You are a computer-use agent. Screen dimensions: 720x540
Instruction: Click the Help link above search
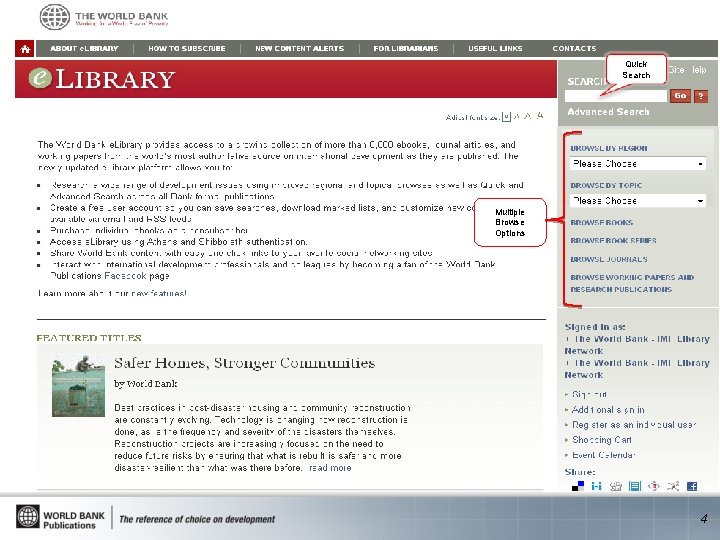(699, 70)
